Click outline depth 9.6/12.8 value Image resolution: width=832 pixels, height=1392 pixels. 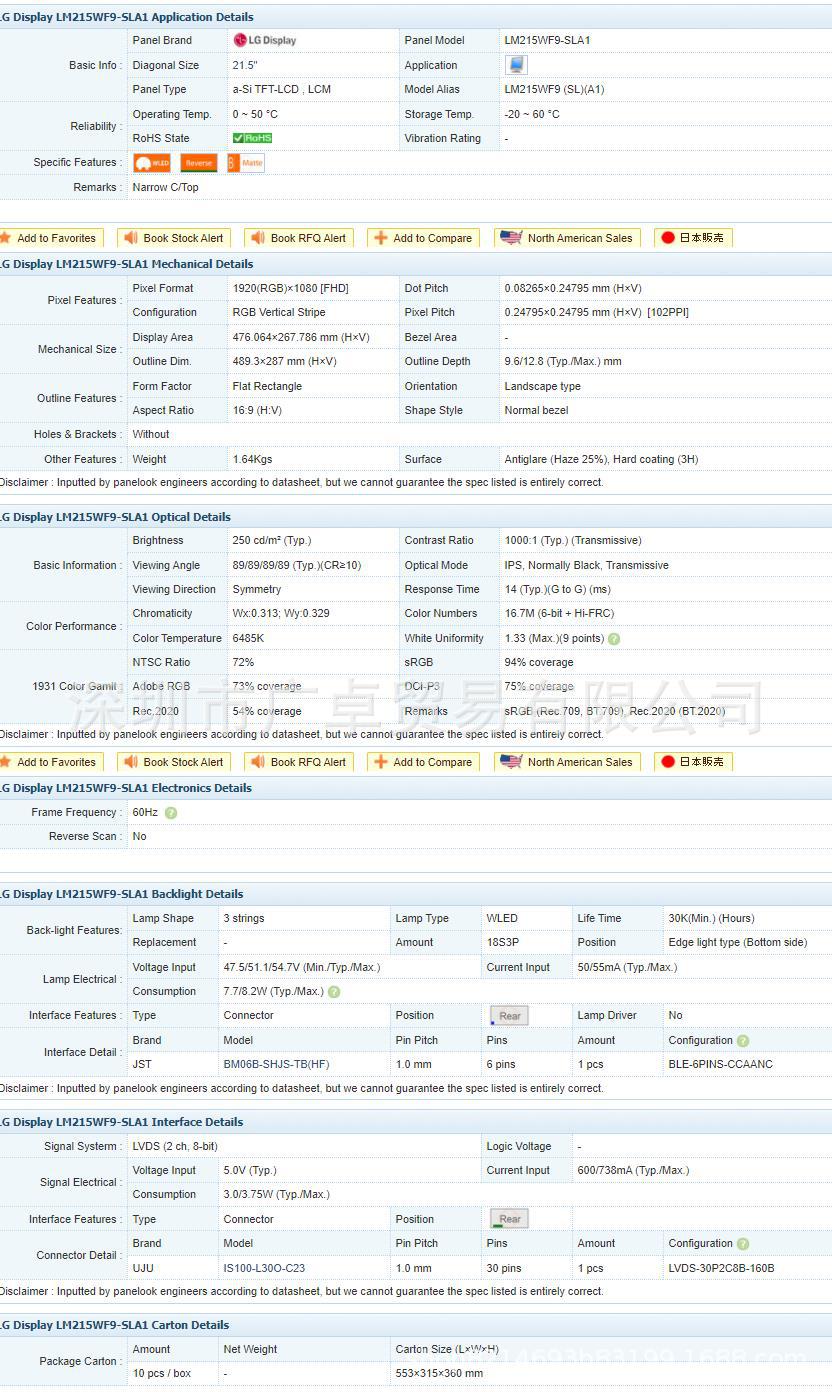563,361
